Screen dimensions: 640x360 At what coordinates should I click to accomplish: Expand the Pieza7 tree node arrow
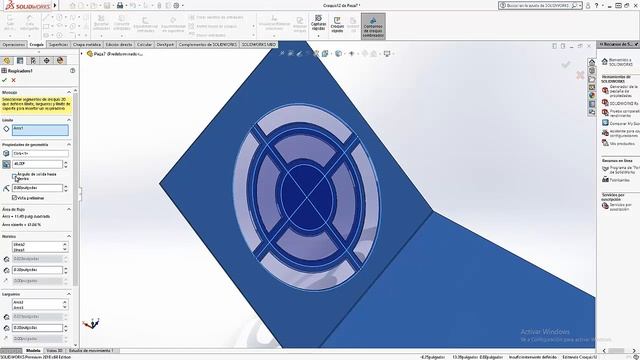(82, 53)
